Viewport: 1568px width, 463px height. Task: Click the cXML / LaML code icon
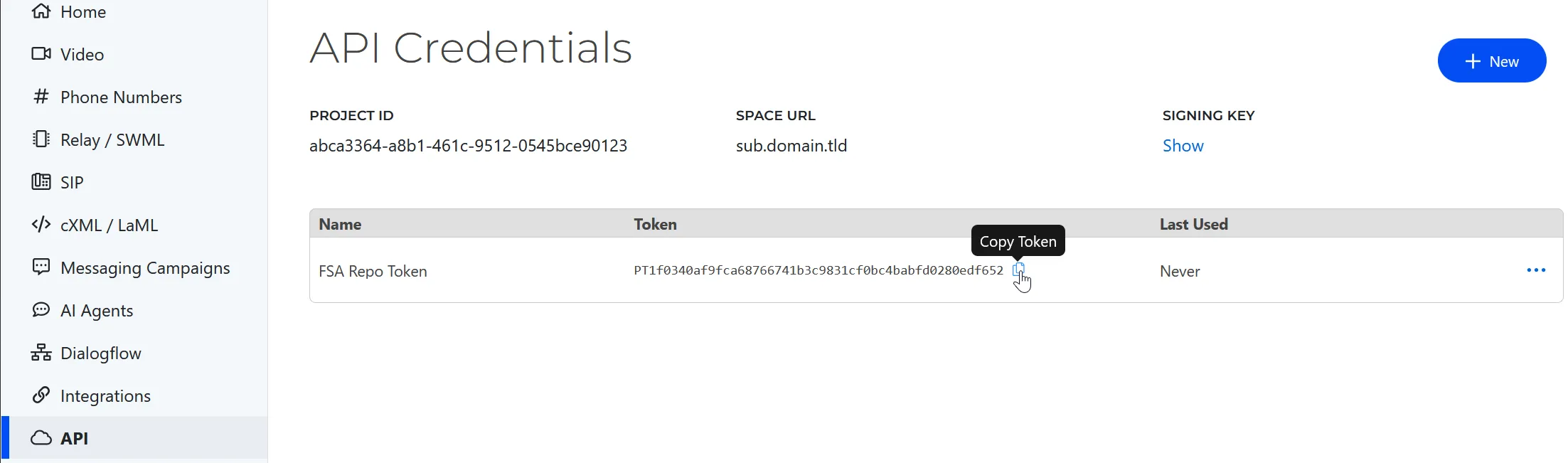pos(41,225)
